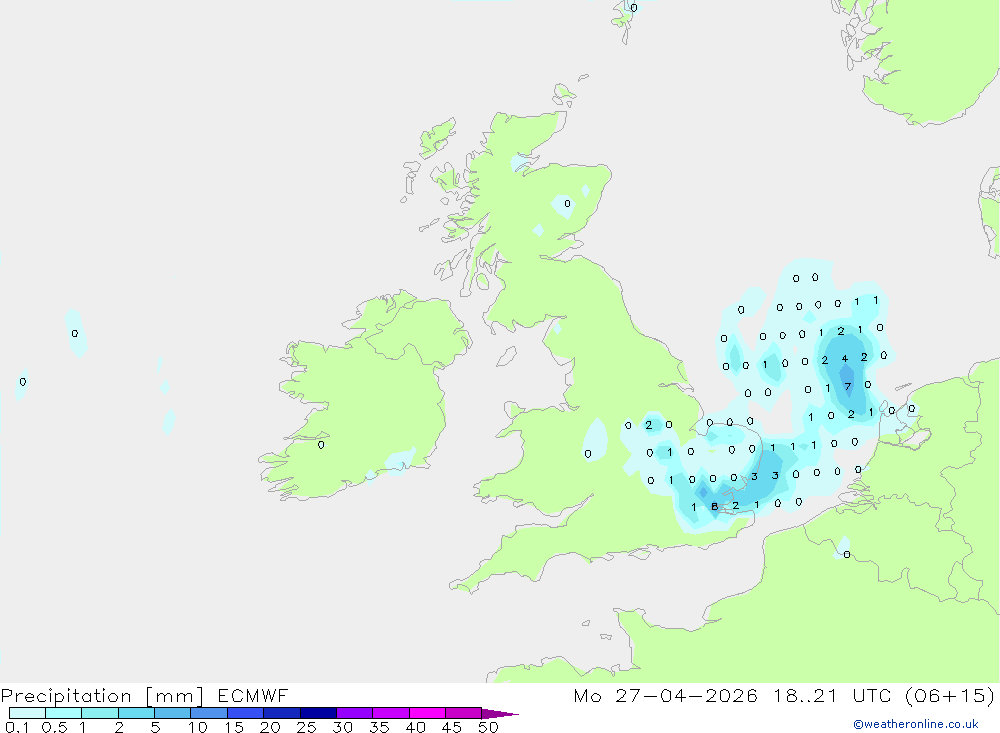
Task: Pick the 35–40 mm violet legend block
Action: (x=390, y=713)
